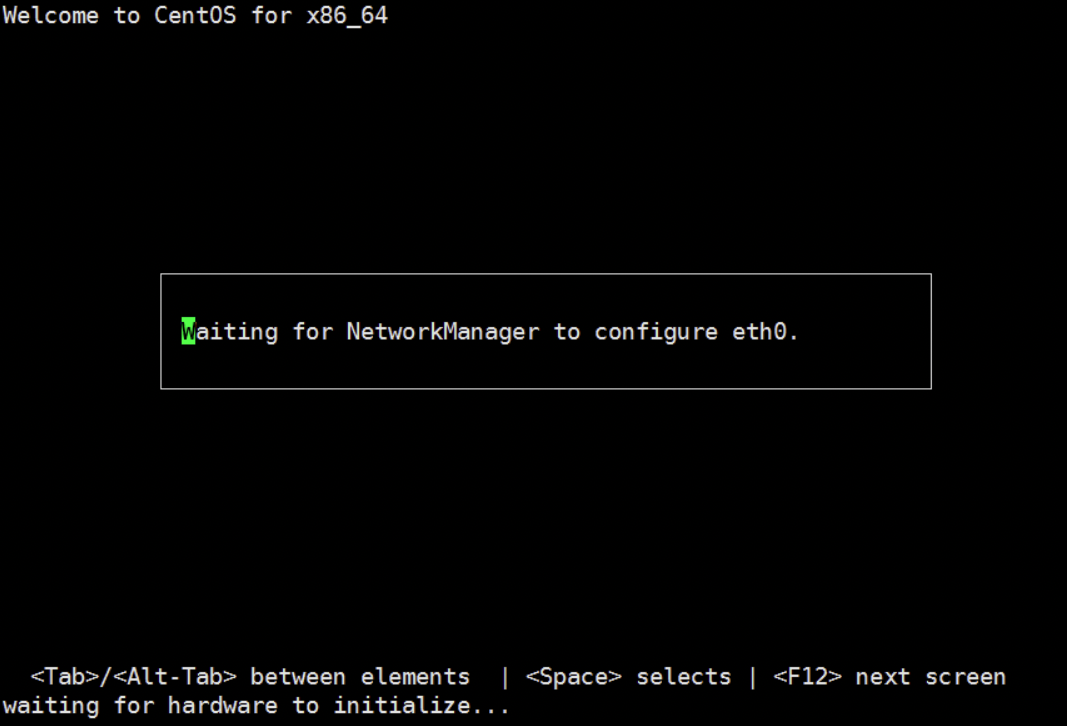
Task: Click the "<F12>" key hint
Action: [808, 677]
